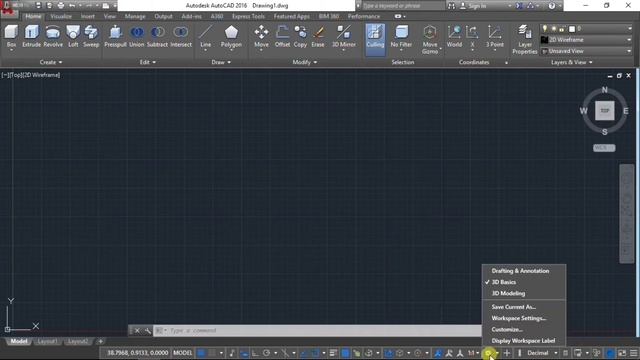Open the 3D Mirror tool
Screen dimensions: 640x360
click(x=344, y=37)
